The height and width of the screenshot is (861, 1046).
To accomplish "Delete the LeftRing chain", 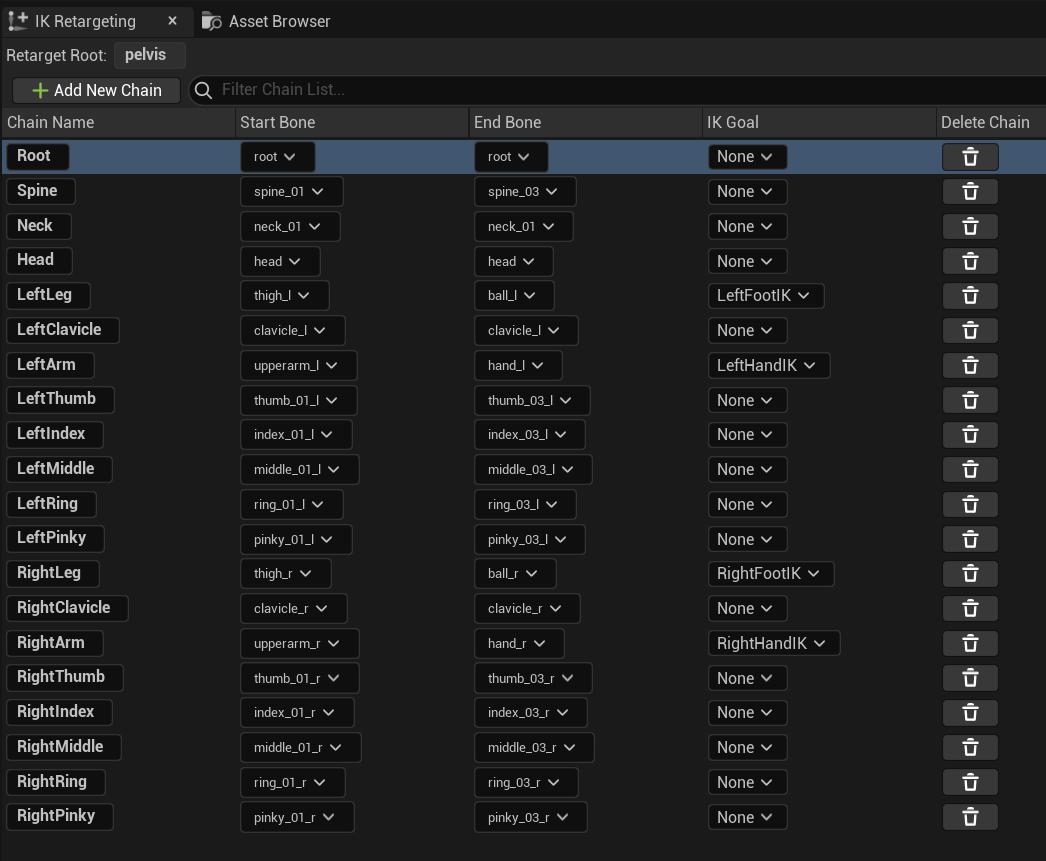I will 970,504.
